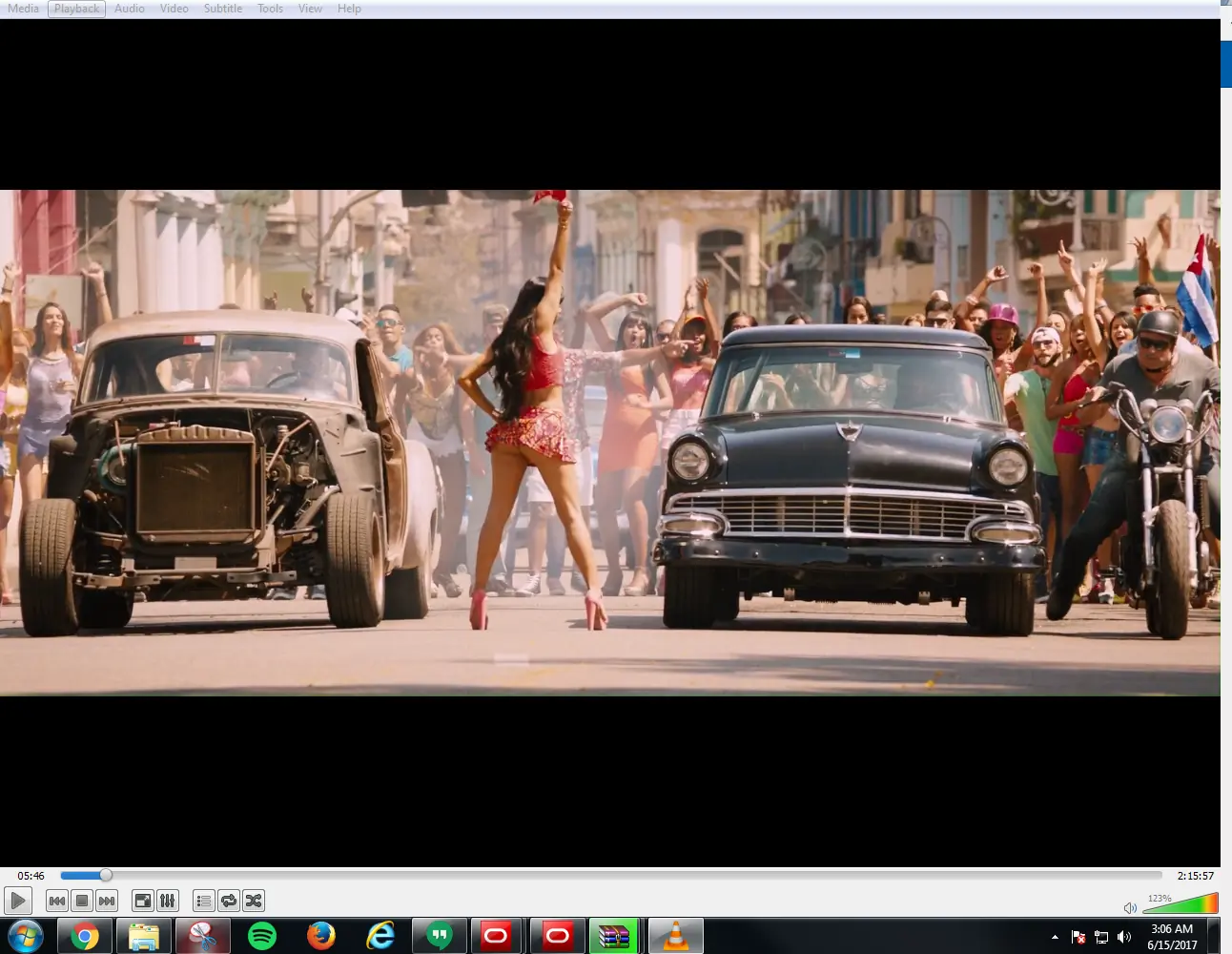Click on the video playback area
Screen dimensions: 1232x954
[610, 443]
